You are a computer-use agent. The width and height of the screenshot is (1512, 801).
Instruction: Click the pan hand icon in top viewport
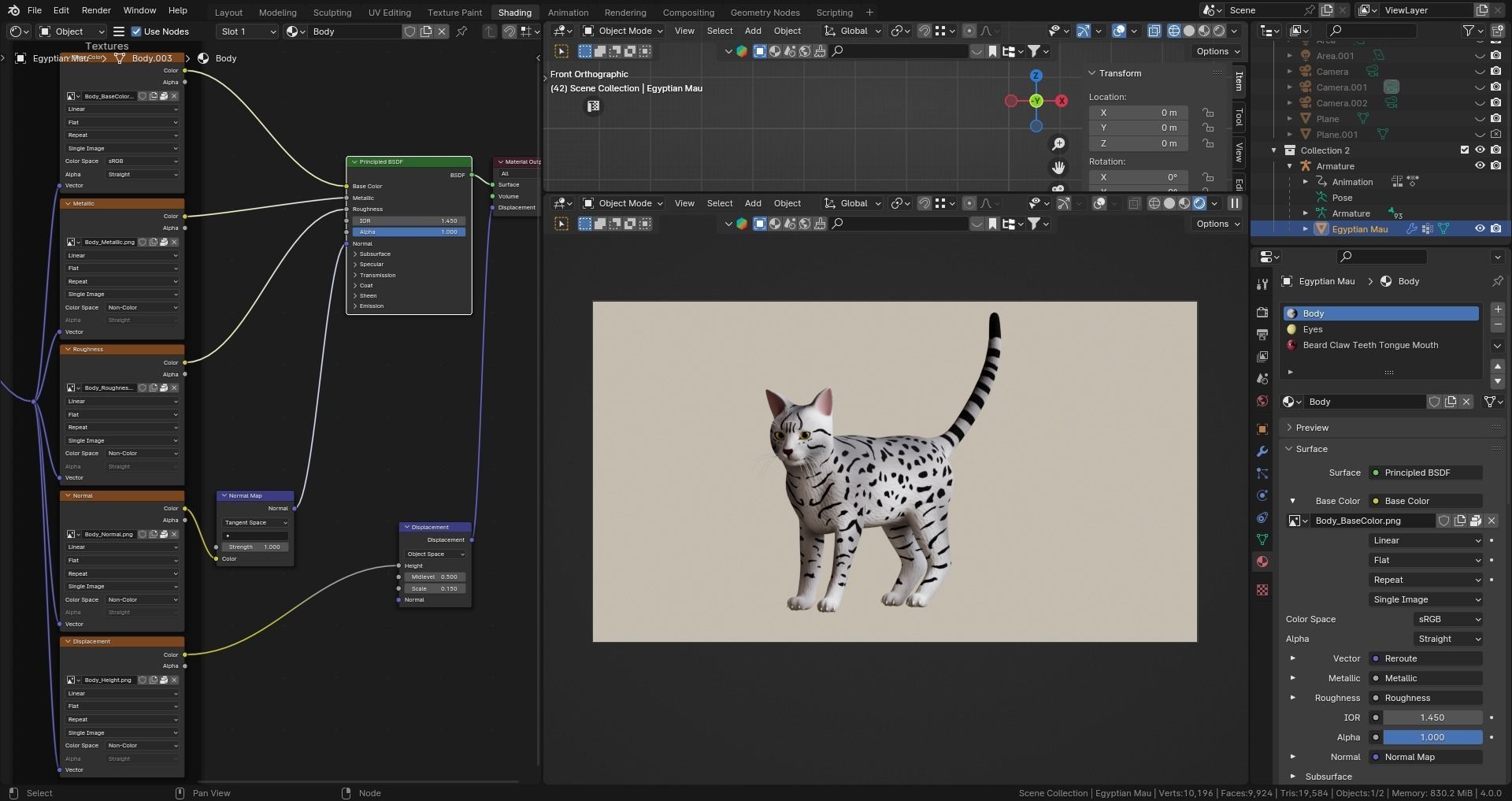tap(1058, 168)
